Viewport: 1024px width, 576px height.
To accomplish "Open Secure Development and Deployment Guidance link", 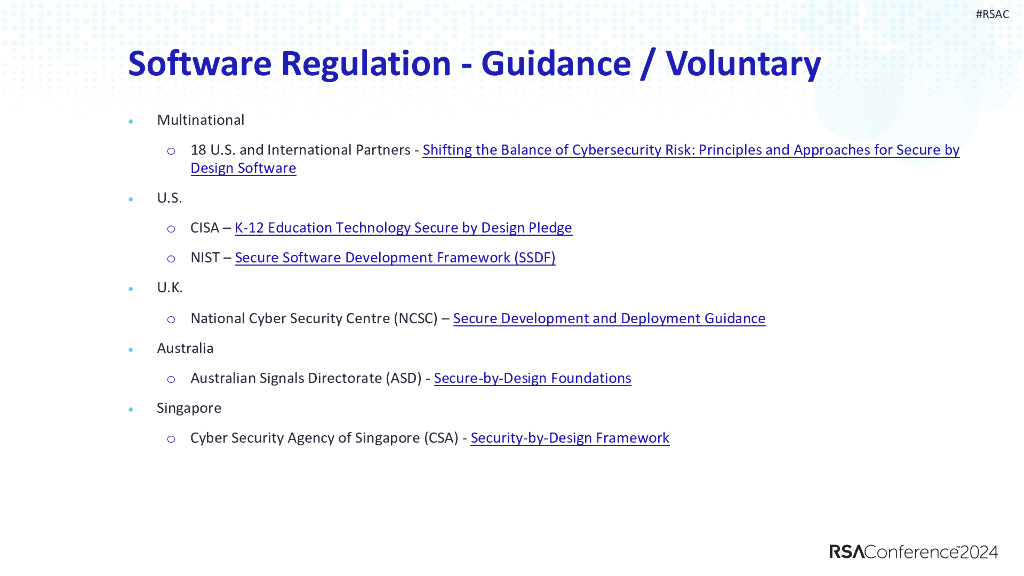I will pos(609,319).
